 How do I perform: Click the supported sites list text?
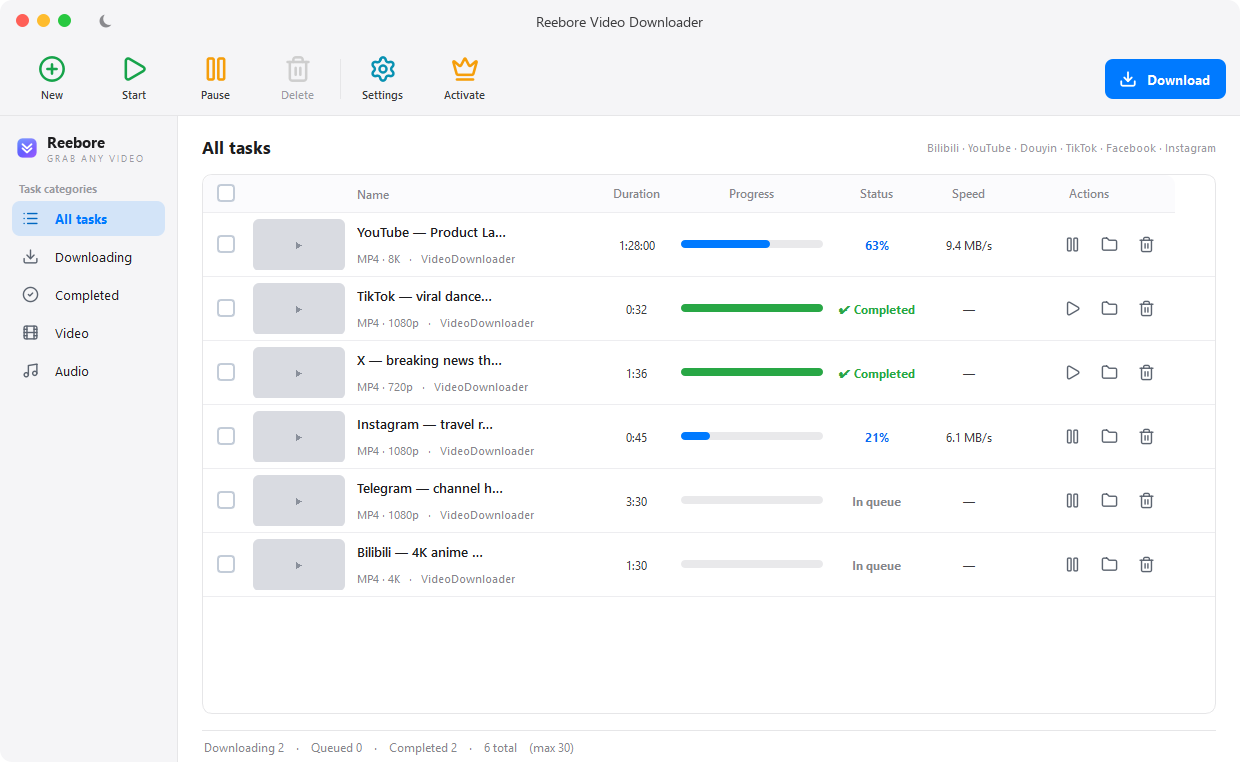[1071, 148]
